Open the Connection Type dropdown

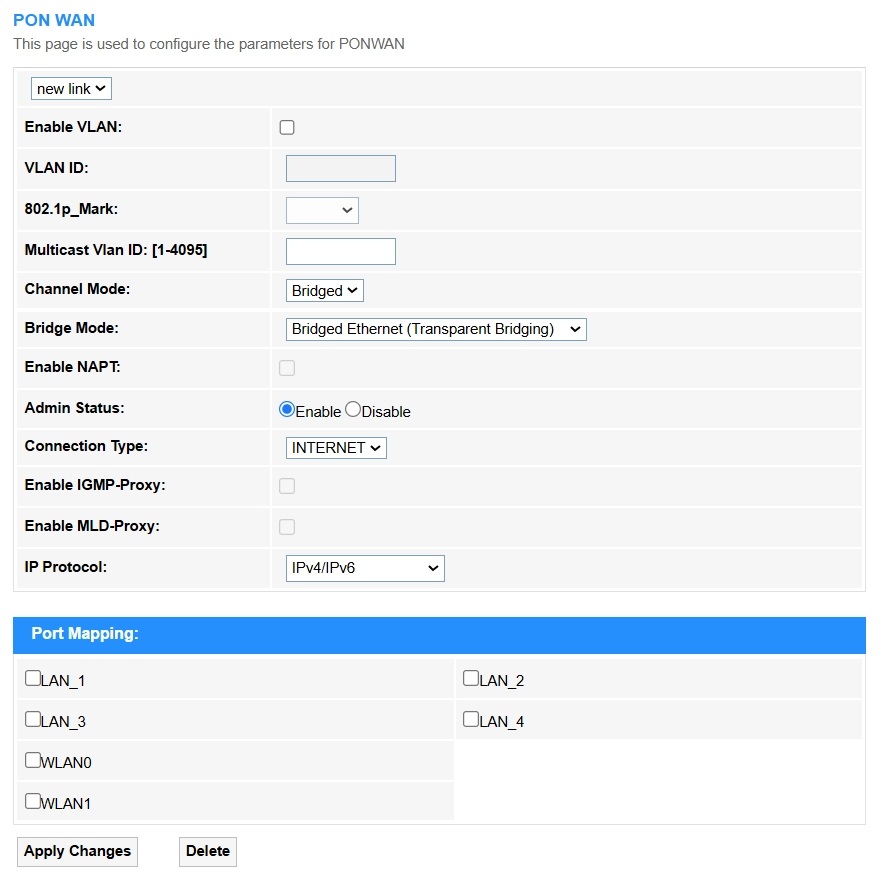(336, 448)
